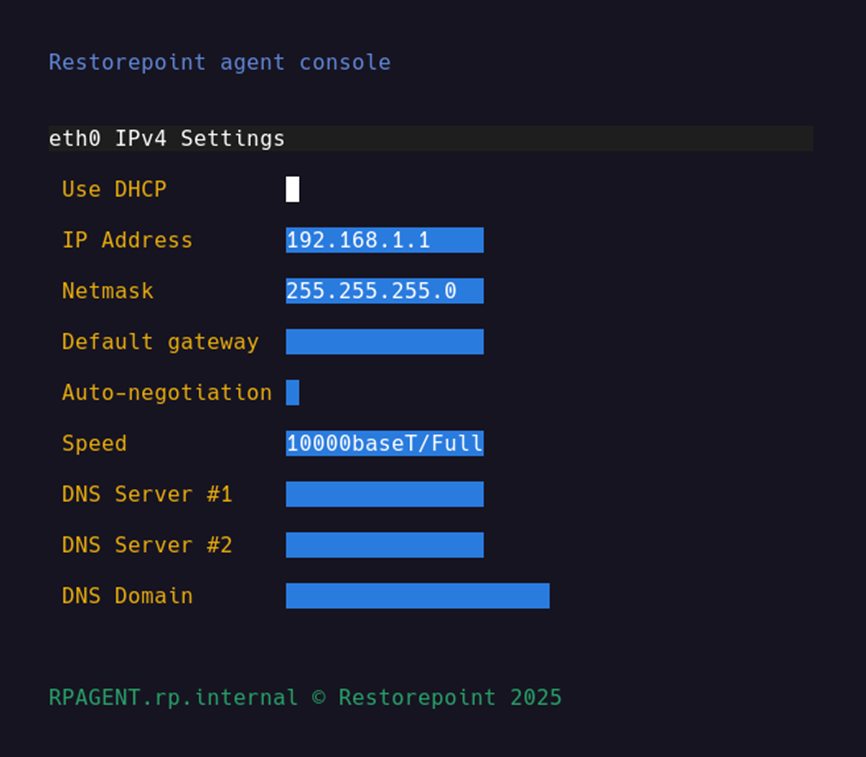Click the Speed label text

(94, 443)
